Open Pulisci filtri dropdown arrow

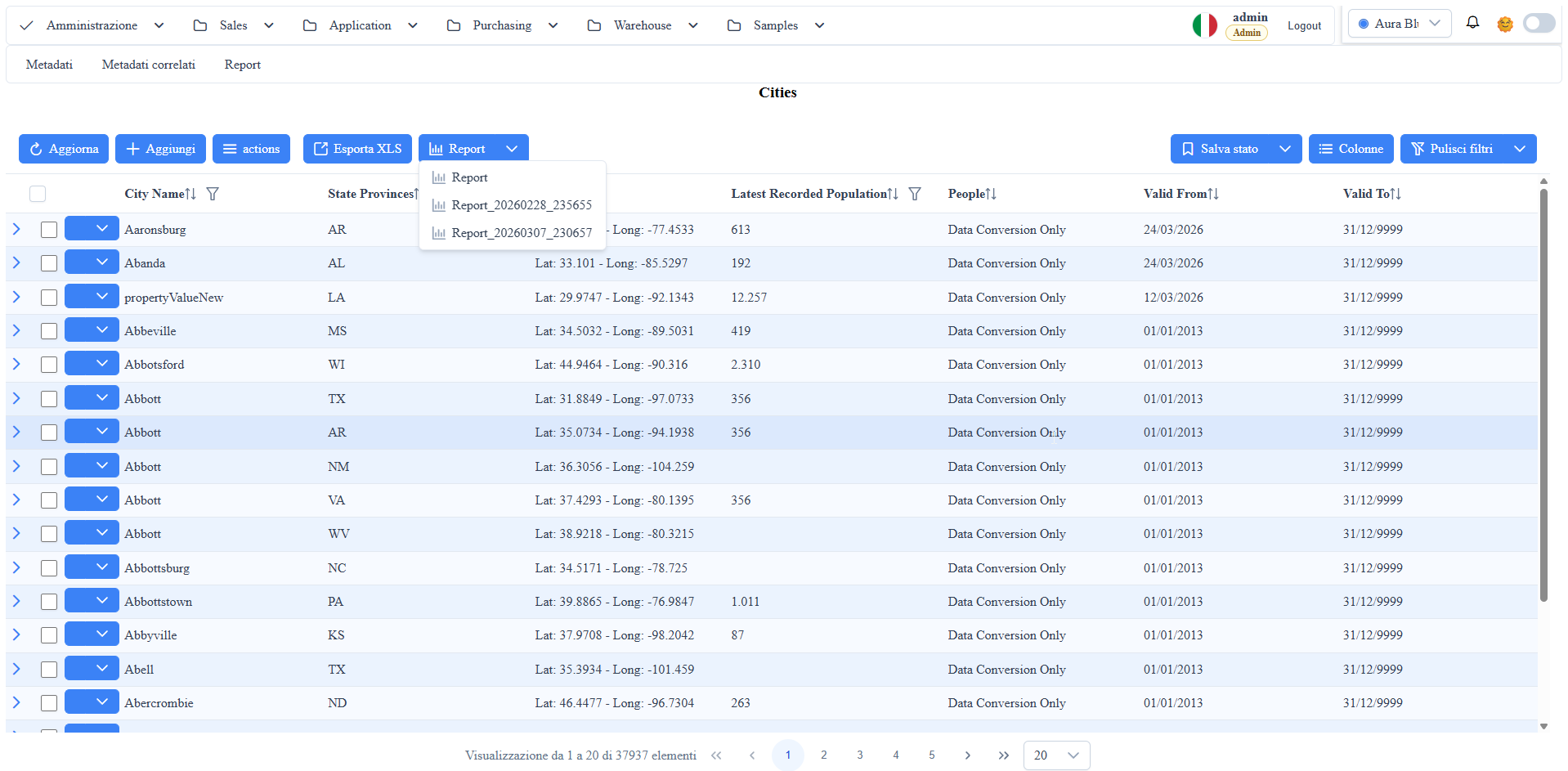(x=1520, y=149)
